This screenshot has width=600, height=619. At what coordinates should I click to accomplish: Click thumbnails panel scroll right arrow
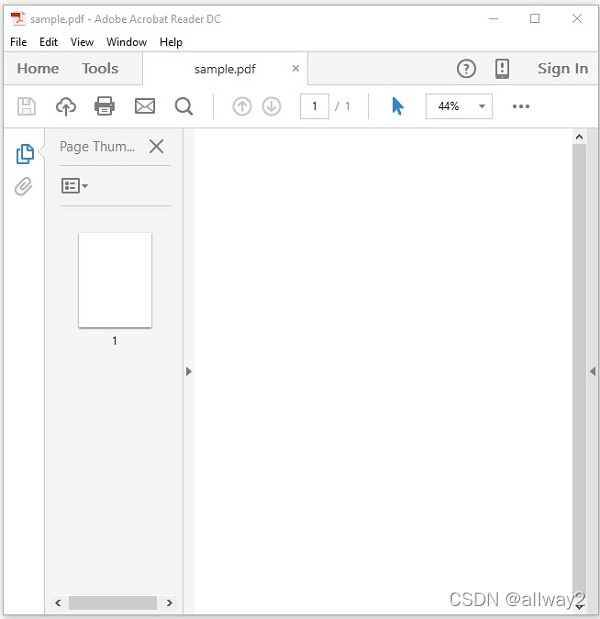click(x=169, y=603)
